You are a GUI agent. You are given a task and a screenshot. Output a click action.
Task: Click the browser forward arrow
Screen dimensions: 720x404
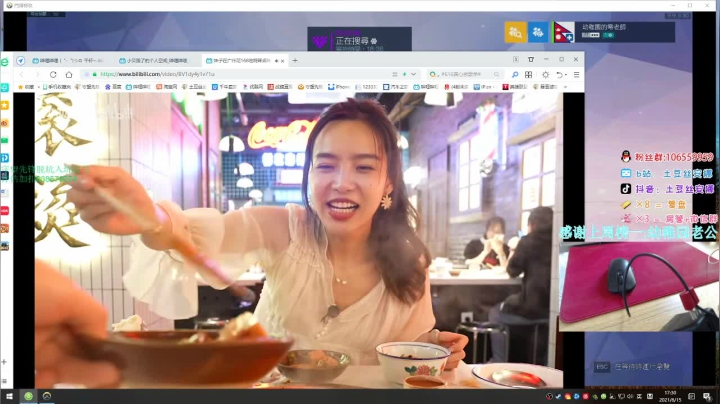[x=37, y=74]
